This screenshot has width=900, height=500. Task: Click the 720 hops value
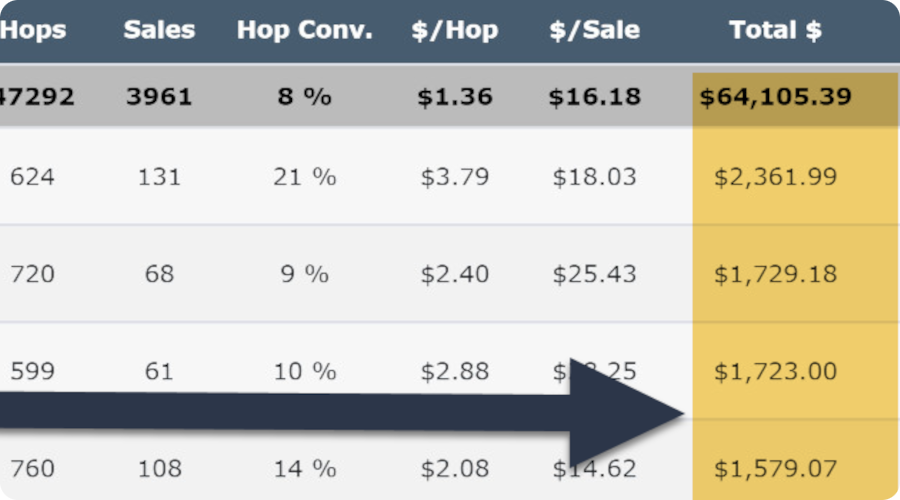tap(33, 274)
